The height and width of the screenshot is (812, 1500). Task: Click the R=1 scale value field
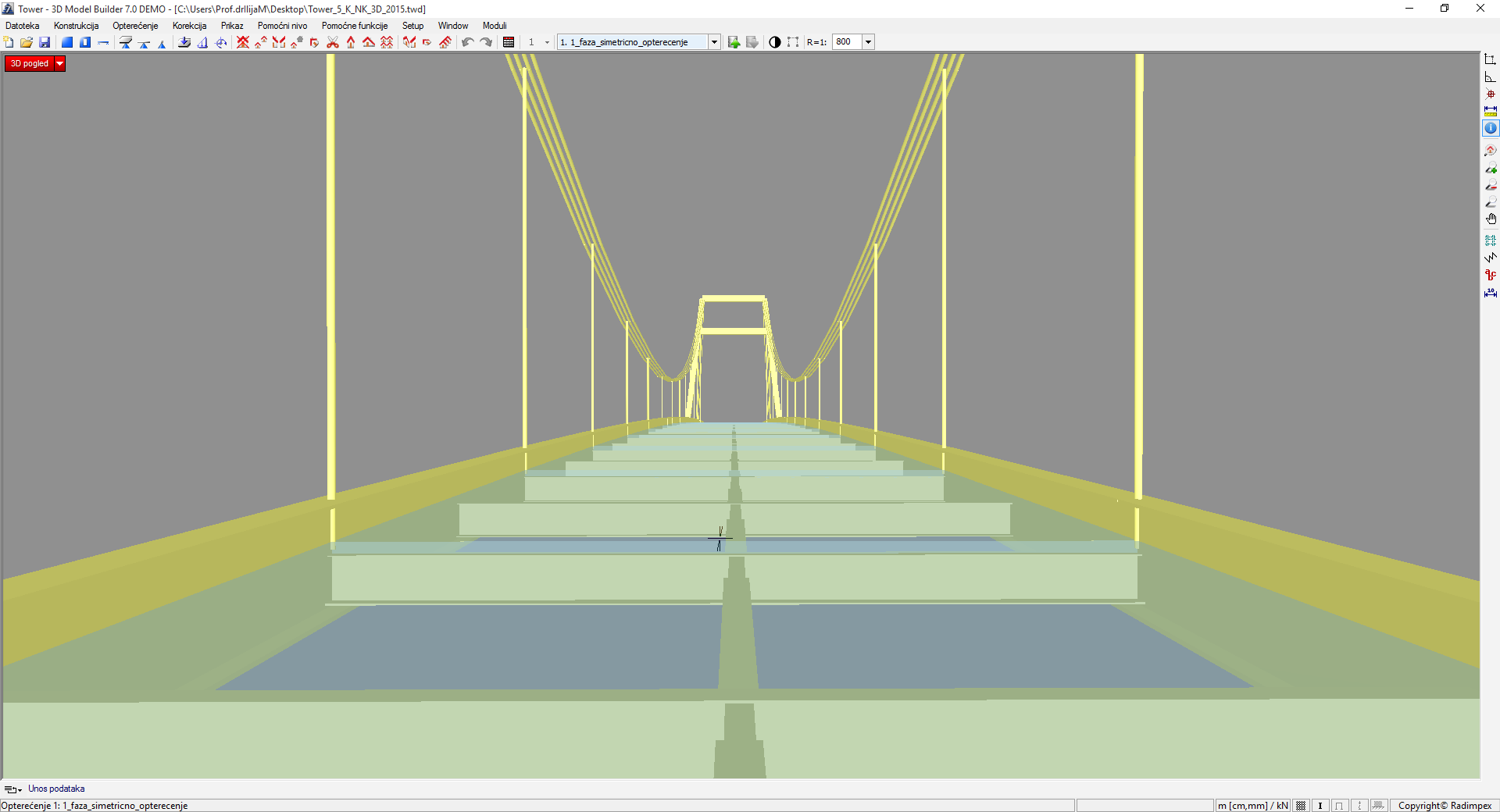pyautogui.click(x=847, y=42)
